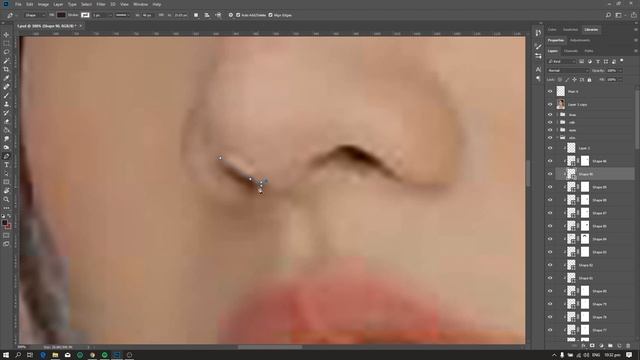Hide the Shape 80 layer

550,291
